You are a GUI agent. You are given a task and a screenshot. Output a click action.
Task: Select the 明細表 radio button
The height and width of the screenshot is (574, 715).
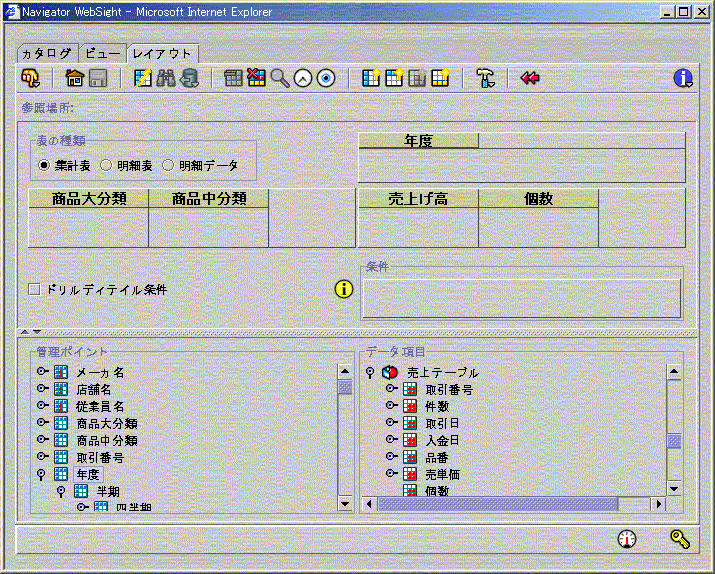click(106, 165)
